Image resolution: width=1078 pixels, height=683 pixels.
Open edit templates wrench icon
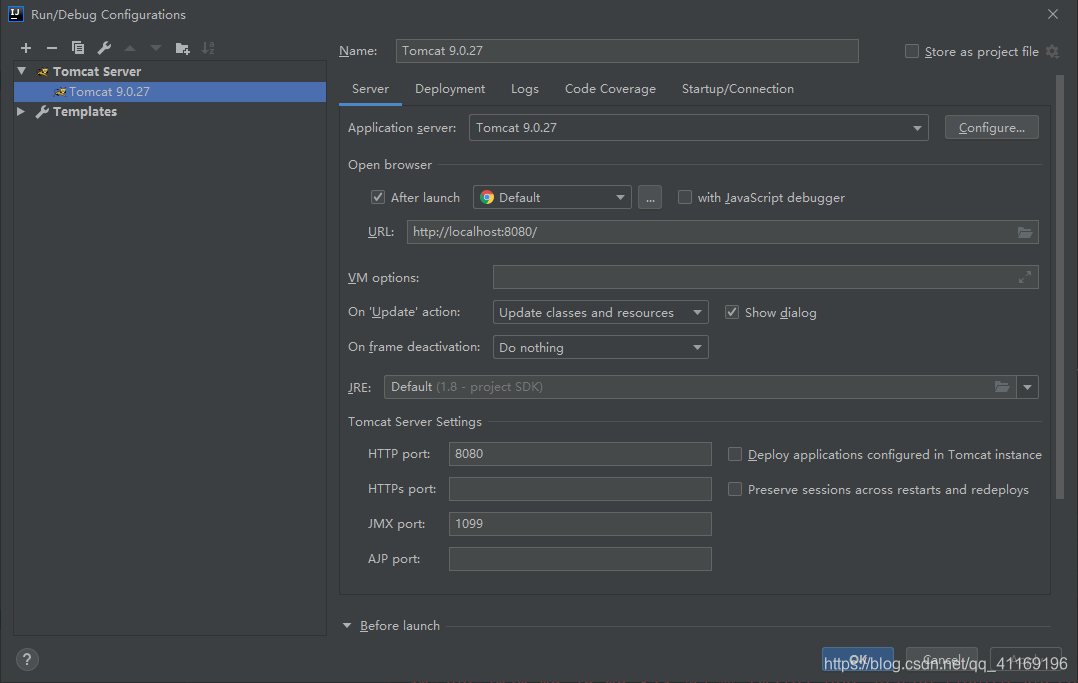click(104, 48)
